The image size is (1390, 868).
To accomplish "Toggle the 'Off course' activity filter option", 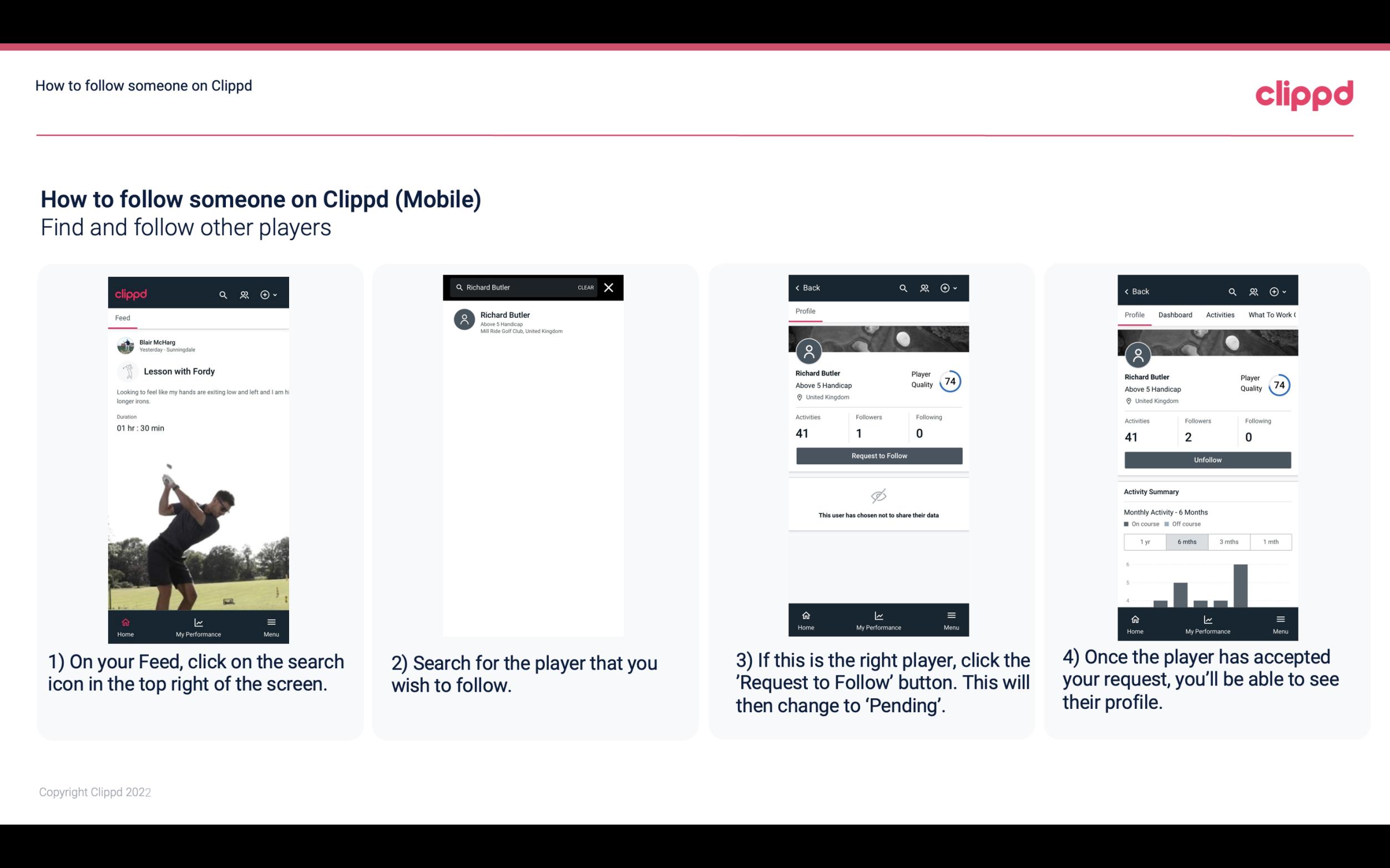I will pos(1189,524).
